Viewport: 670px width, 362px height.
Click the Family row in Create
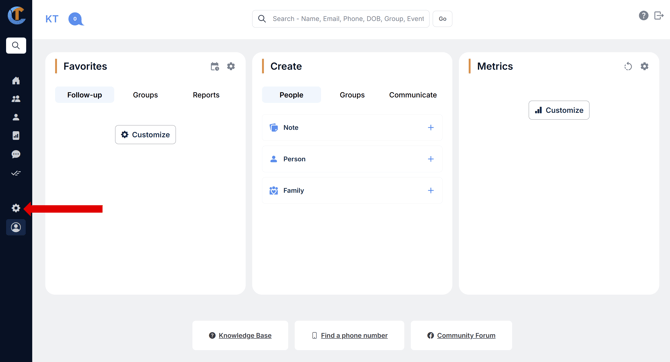(x=352, y=191)
